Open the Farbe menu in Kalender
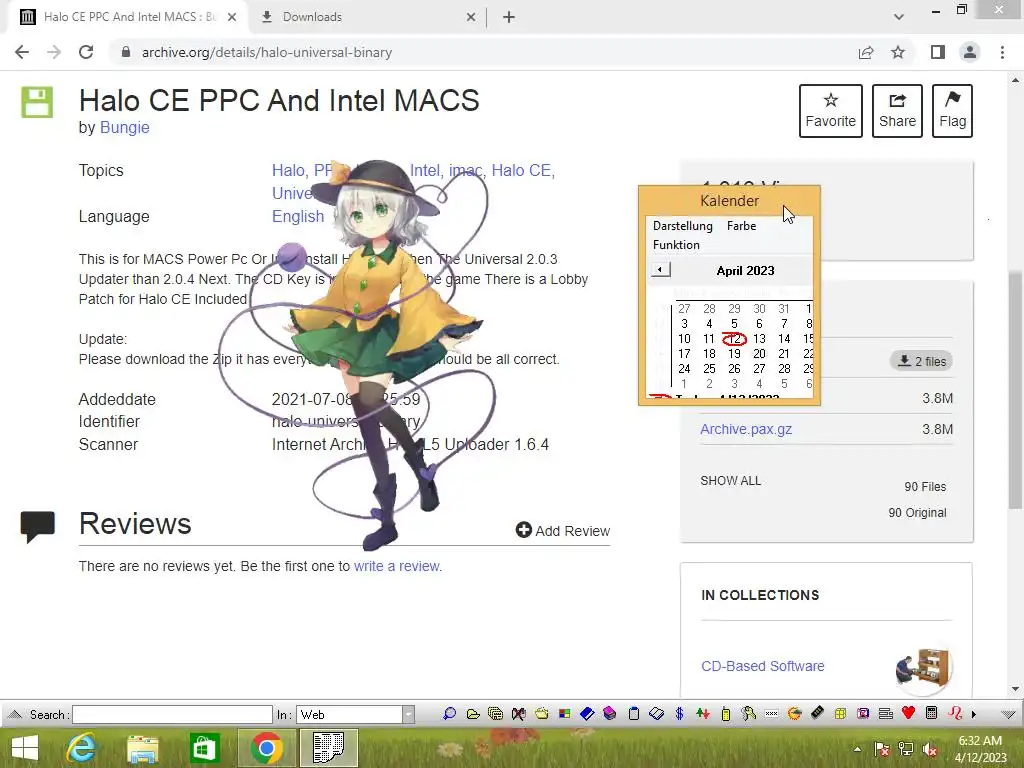This screenshot has width=1024, height=768. click(x=741, y=225)
